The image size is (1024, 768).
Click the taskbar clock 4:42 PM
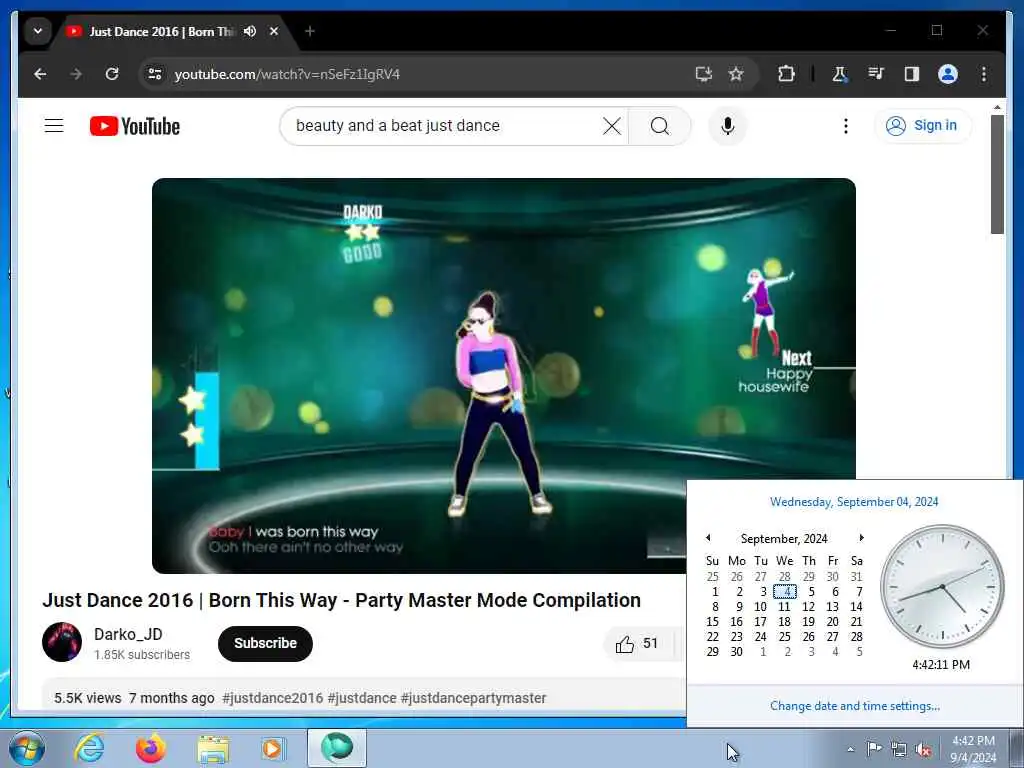click(x=973, y=749)
